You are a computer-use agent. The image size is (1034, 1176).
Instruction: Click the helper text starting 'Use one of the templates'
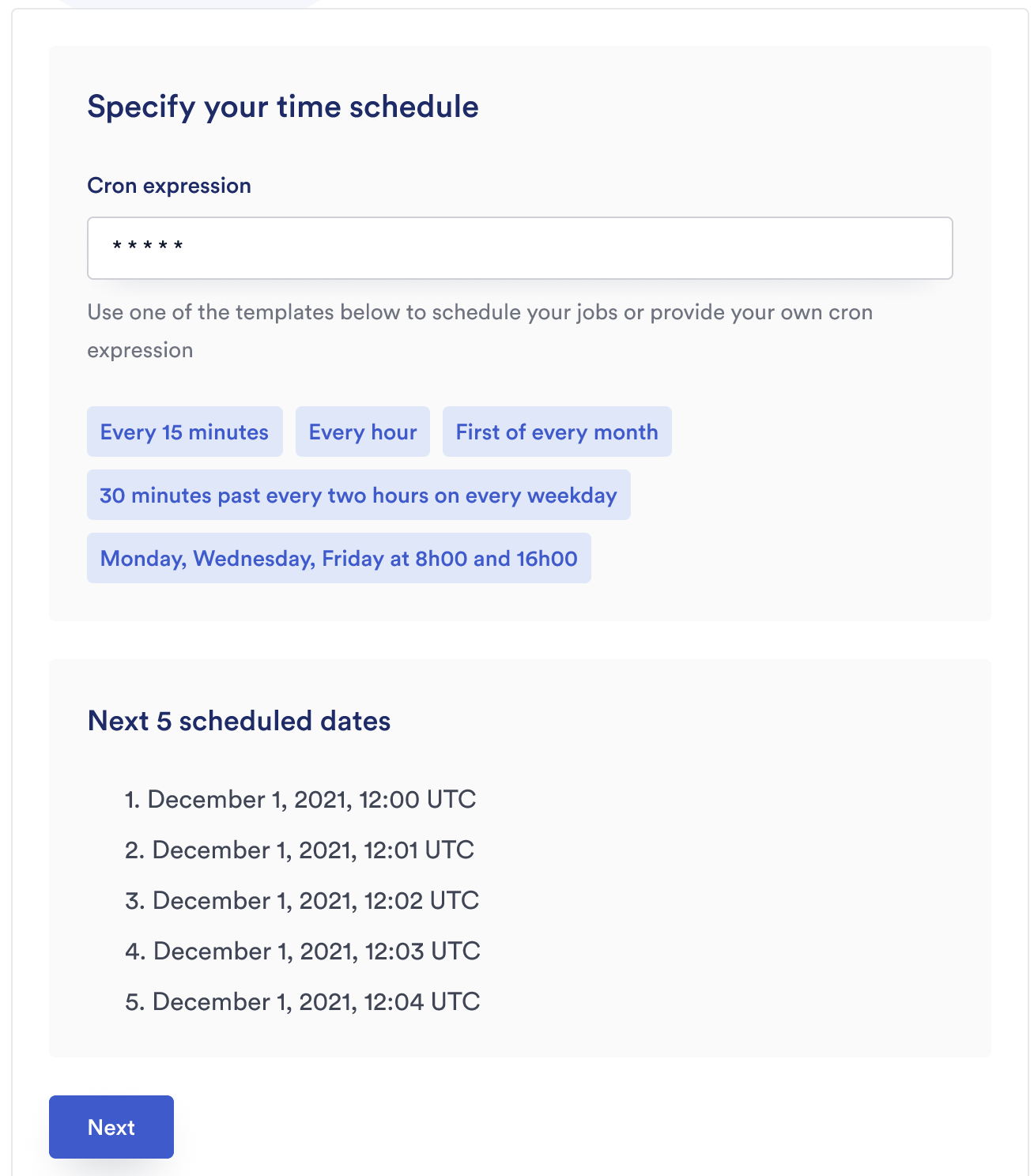click(x=480, y=312)
